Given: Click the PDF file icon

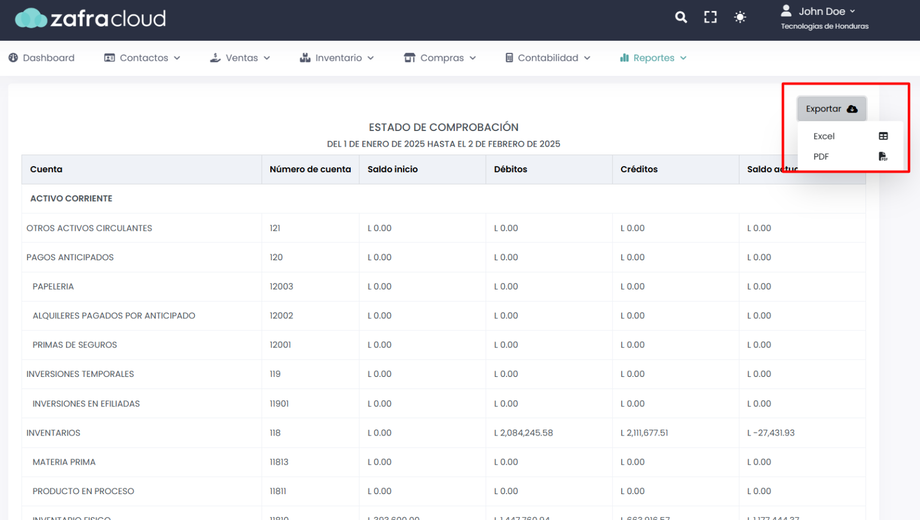Looking at the screenshot, I should 883,157.
